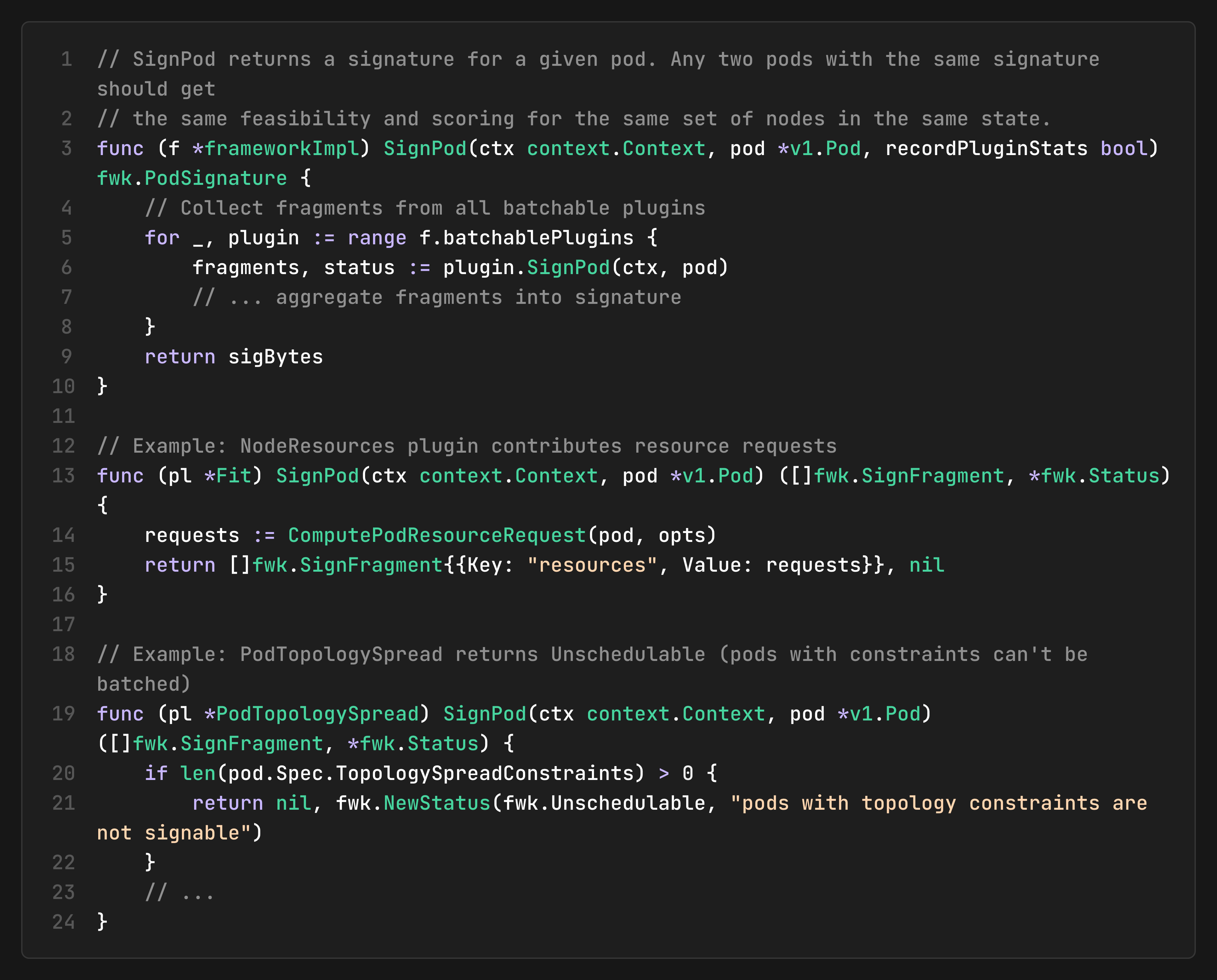The height and width of the screenshot is (980, 1217).
Task: Click line number 11 in gutter
Action: [63, 417]
